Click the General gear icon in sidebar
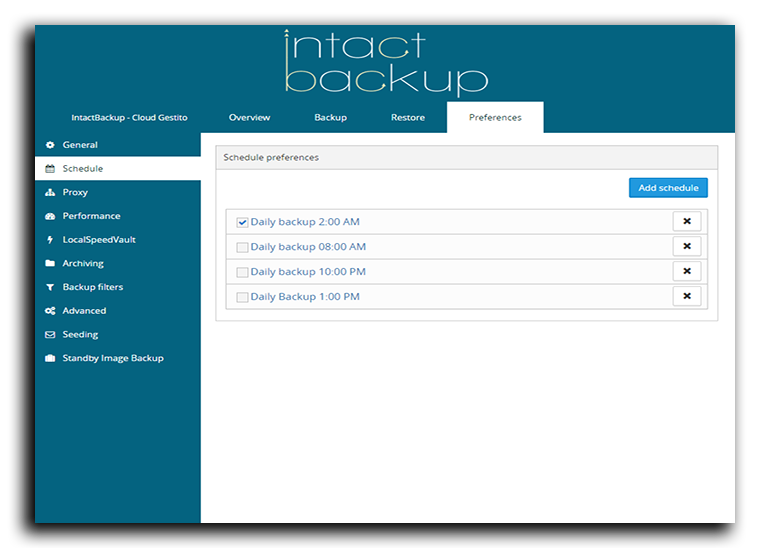 (x=50, y=145)
